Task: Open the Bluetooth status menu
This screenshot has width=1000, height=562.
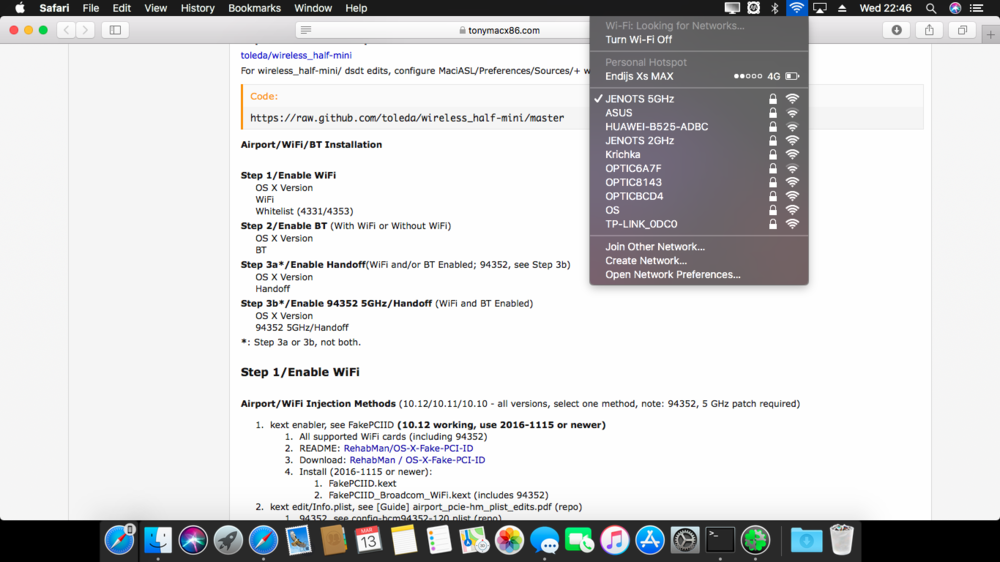Action: click(x=774, y=8)
